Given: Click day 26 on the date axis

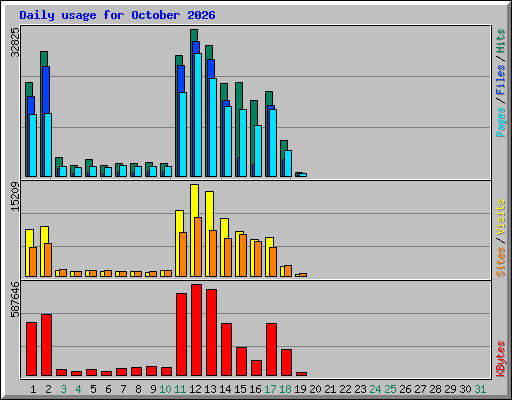Looking at the screenshot, I should (x=405, y=389).
